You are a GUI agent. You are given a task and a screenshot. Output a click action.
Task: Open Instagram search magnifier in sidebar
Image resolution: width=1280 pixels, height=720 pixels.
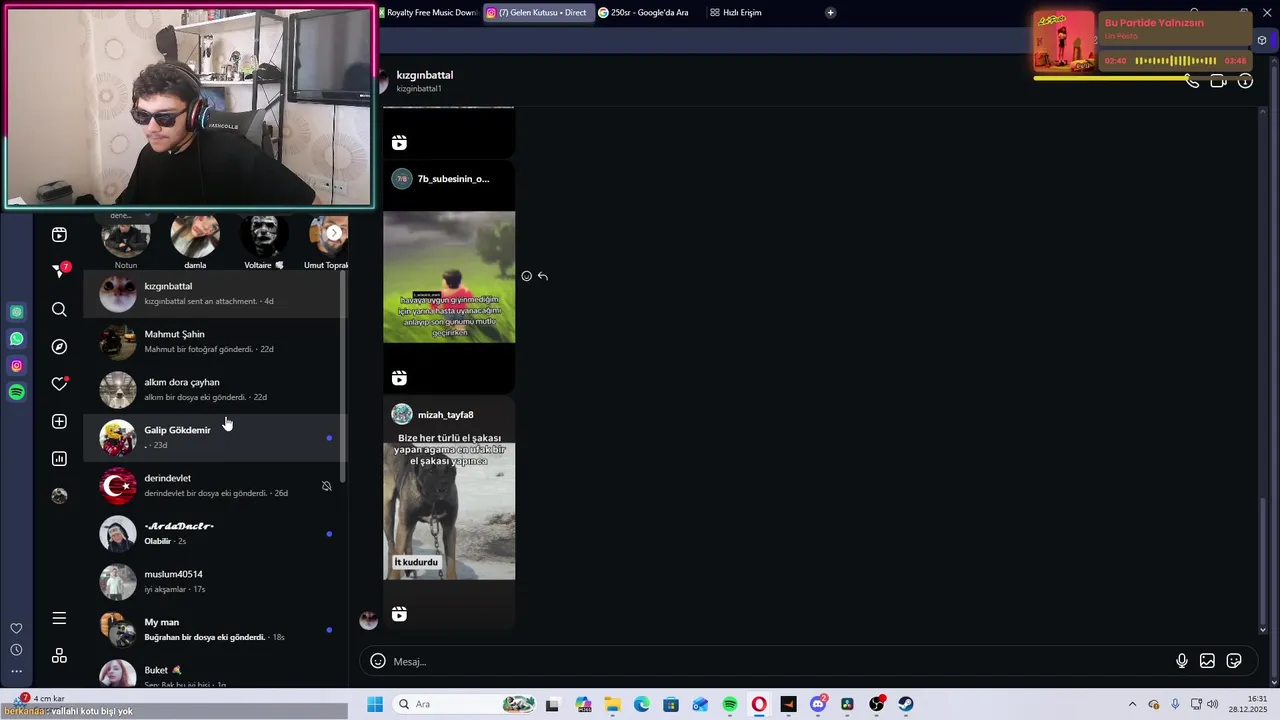[x=59, y=310]
